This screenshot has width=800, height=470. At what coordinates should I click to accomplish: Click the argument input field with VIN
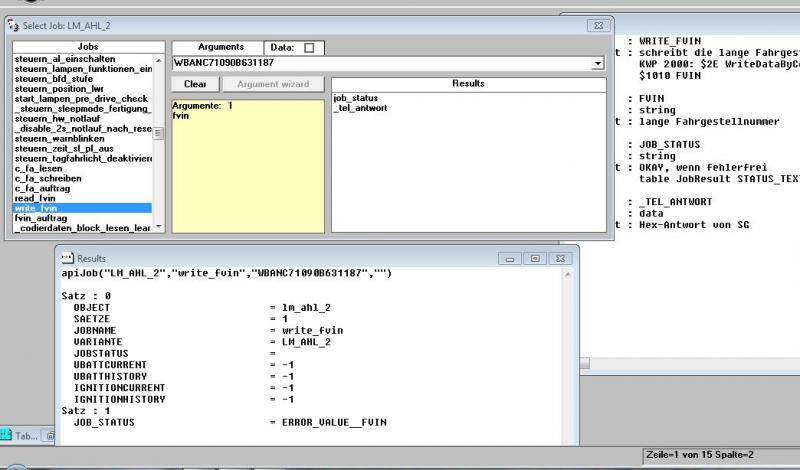click(380, 63)
